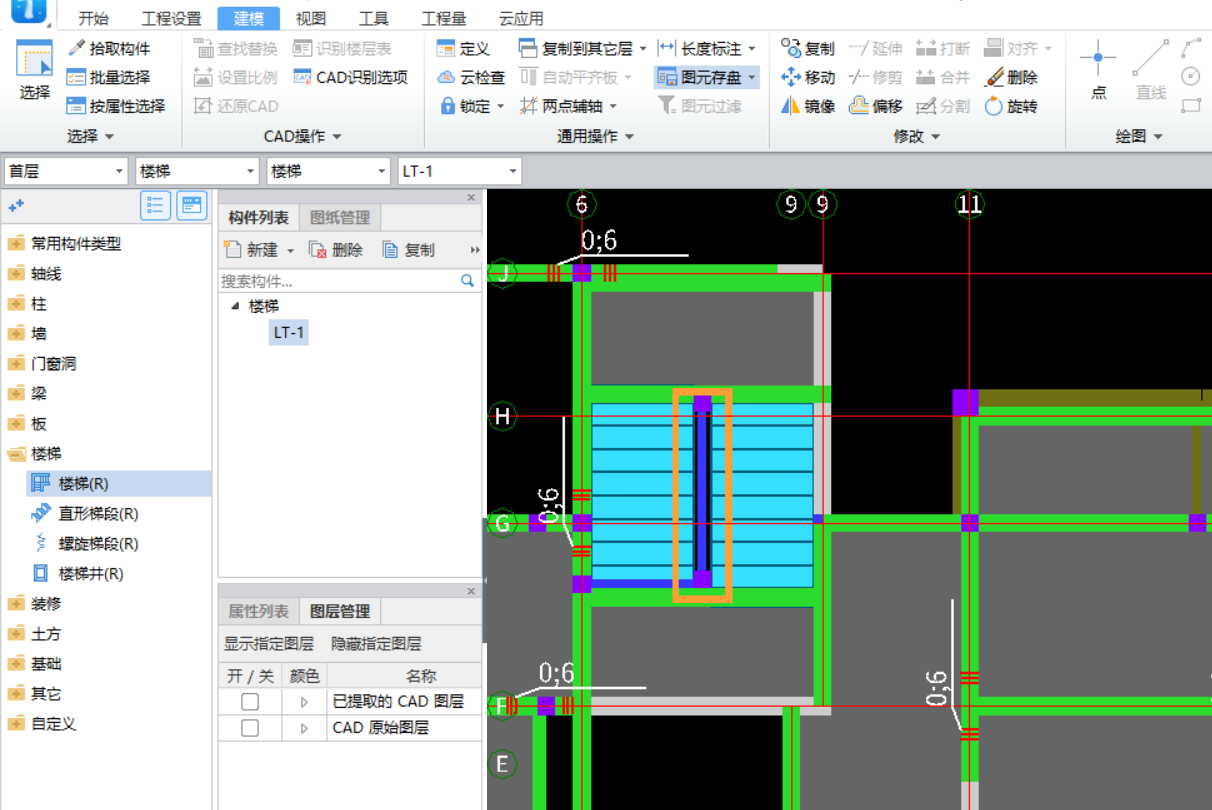Expand the 复制到其它层 dropdown

click(x=643, y=48)
